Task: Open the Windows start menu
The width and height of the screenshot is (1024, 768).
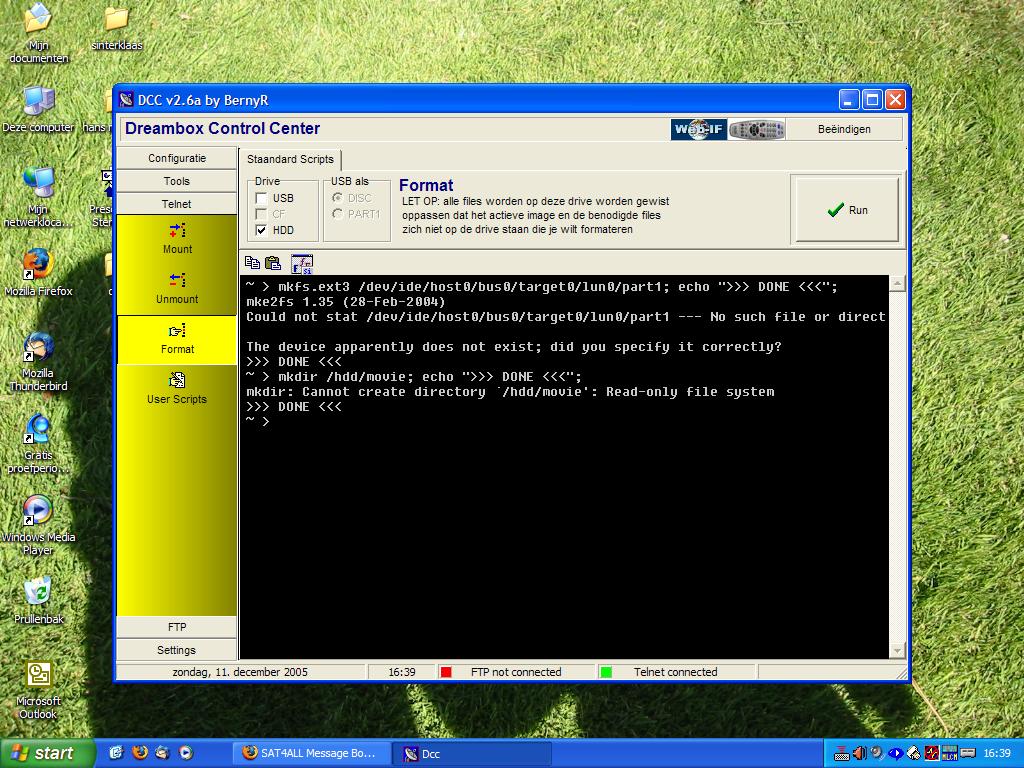Action: [47, 753]
